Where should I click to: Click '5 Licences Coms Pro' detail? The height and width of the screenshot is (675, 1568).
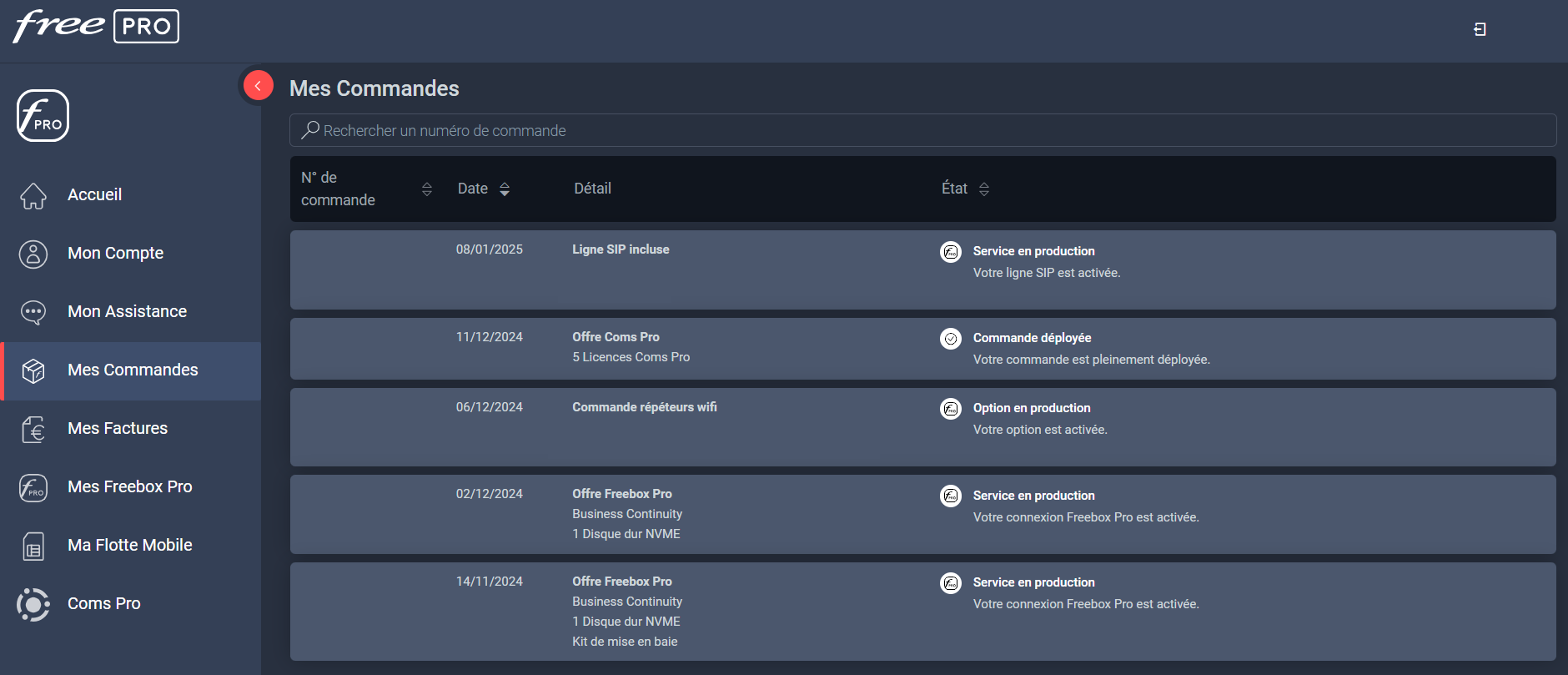point(631,357)
